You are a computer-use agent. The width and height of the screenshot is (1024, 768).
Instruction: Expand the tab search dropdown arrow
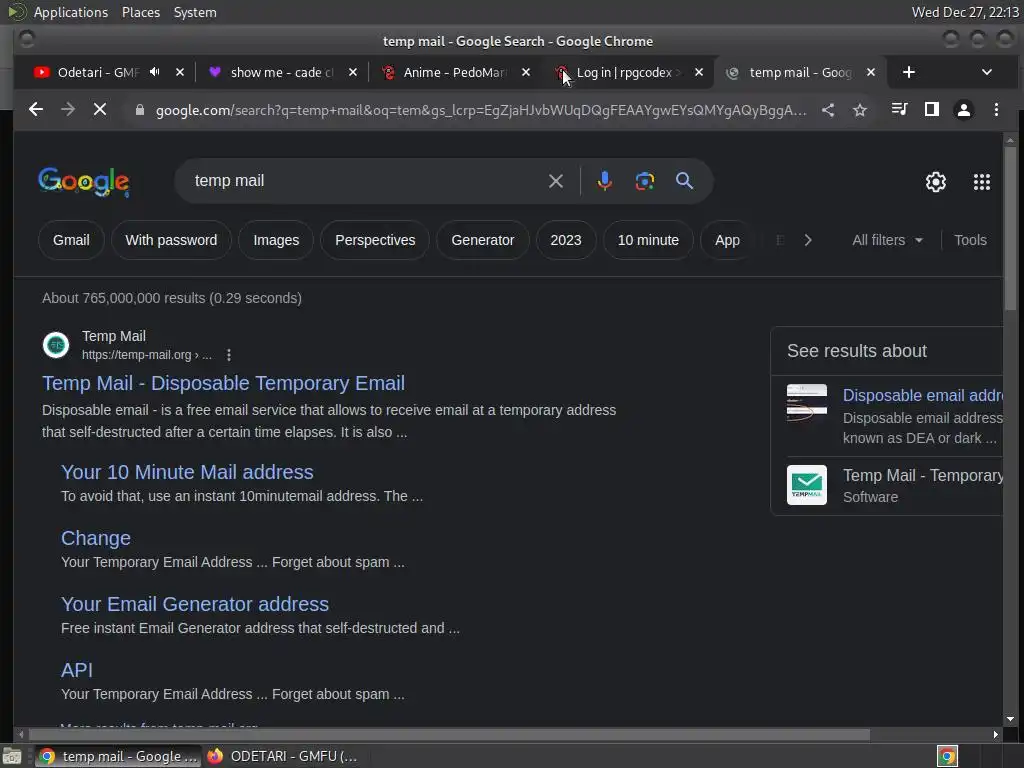987,72
